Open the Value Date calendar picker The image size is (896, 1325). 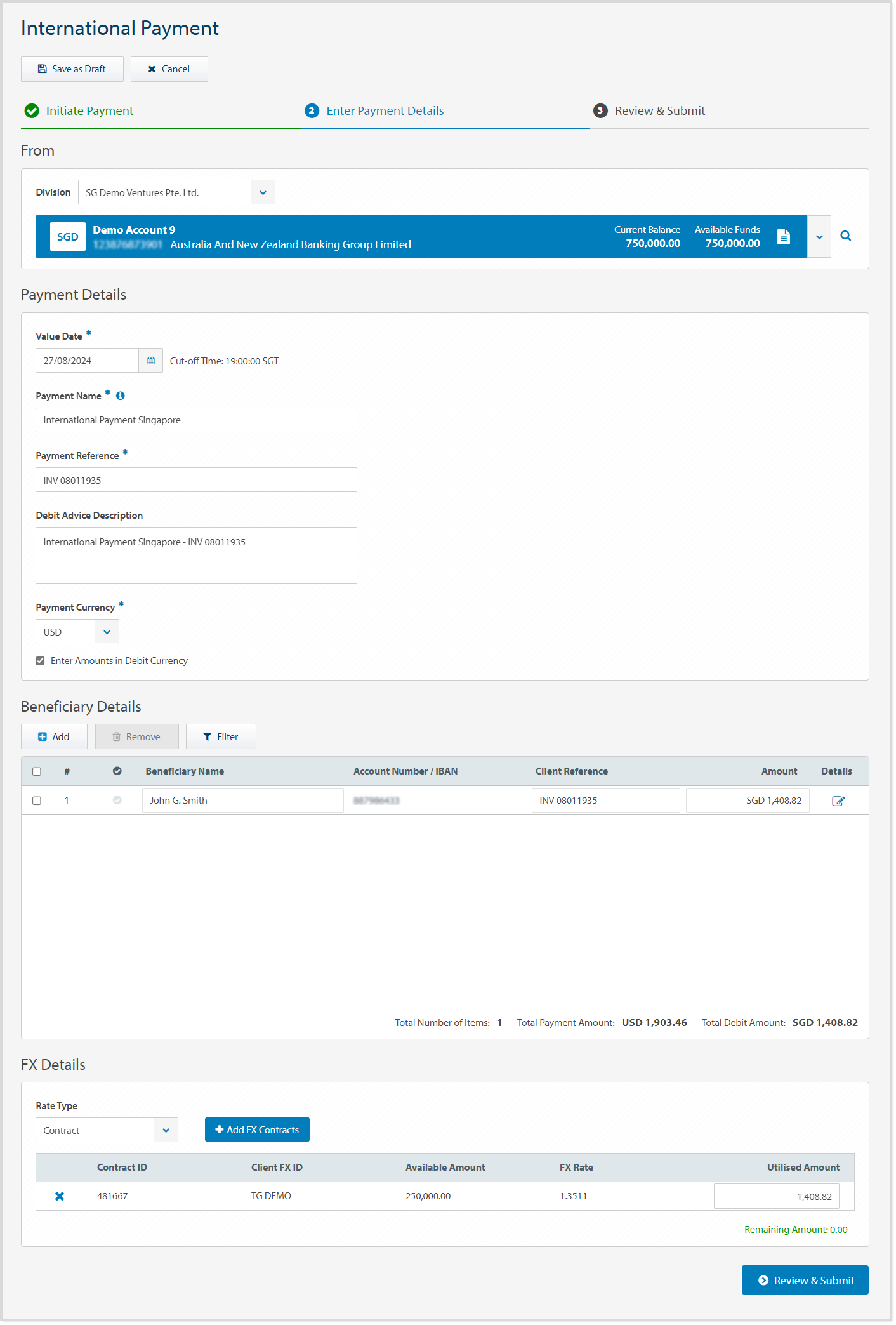pos(151,361)
